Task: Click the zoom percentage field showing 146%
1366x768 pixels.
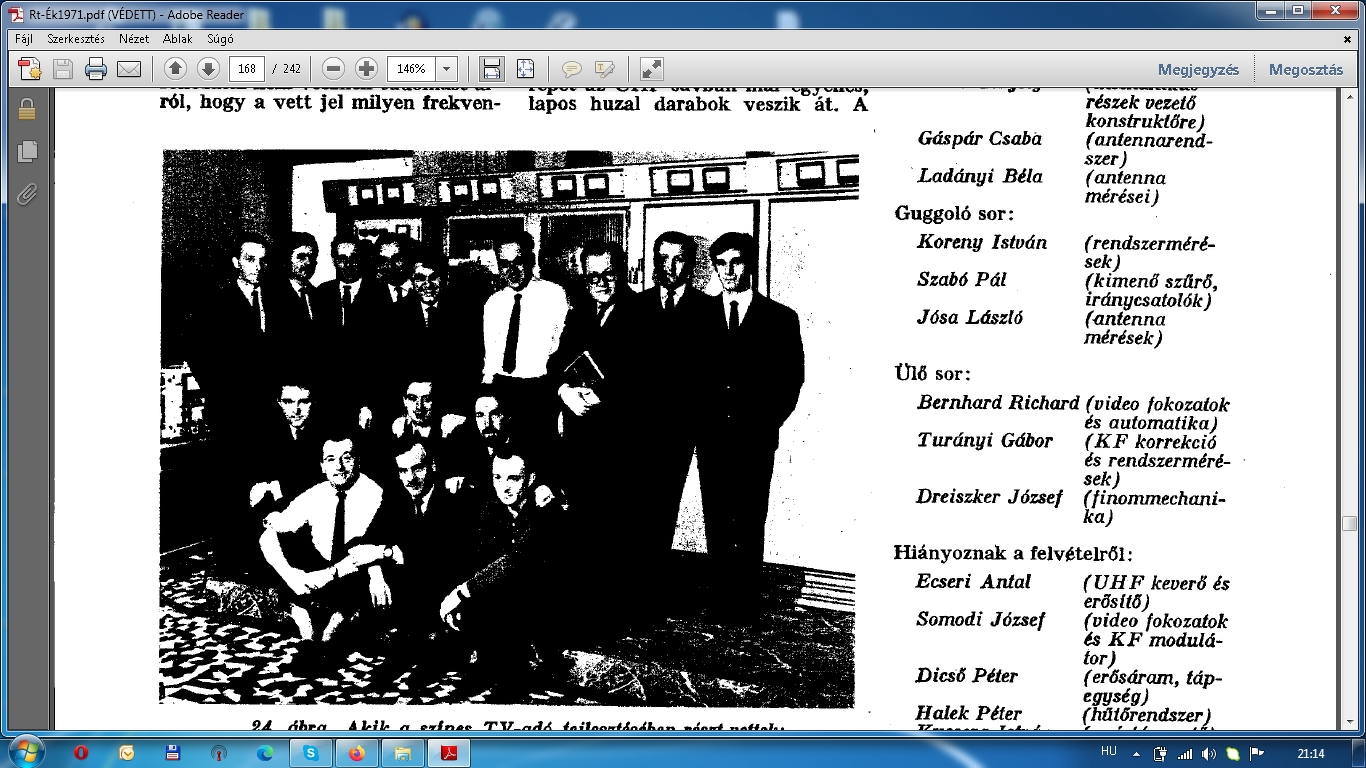Action: 412,69
